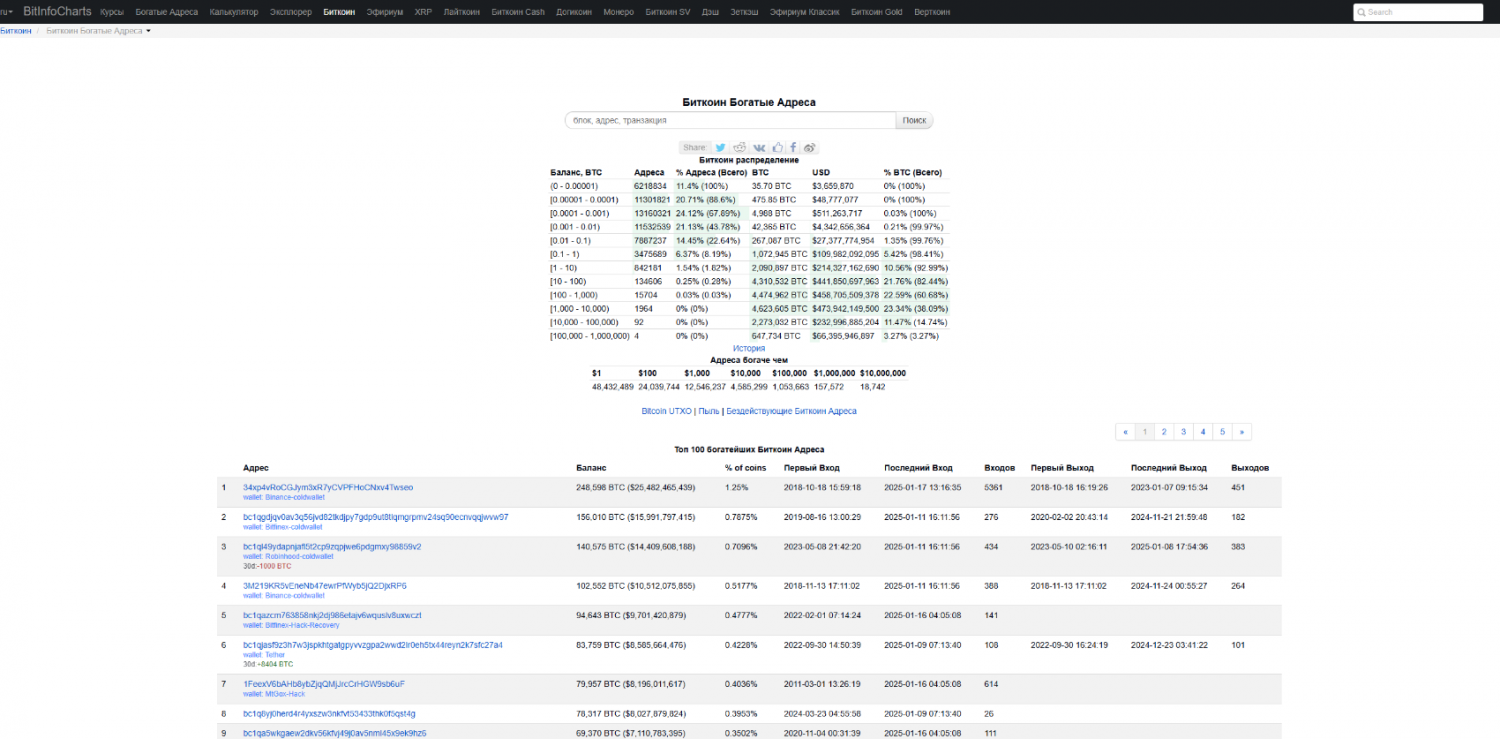This screenshot has width=1500, height=739.
Task: Open the История link
Action: coord(749,348)
